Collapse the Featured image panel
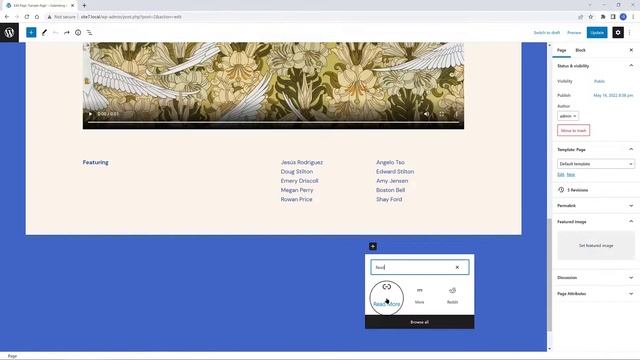 596,222
